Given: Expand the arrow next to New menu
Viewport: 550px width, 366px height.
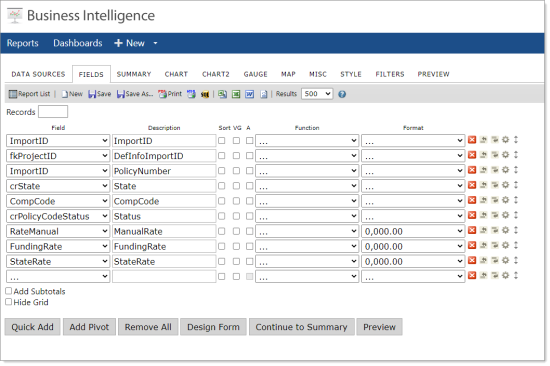Looking at the screenshot, I should tap(155, 43).
